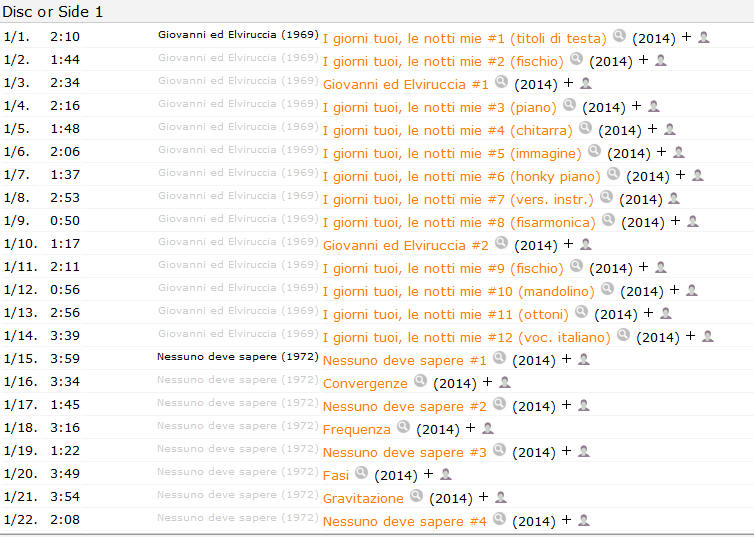
Task: Click person icon on #7 (vers. instr.) row
Action: click(x=674, y=198)
